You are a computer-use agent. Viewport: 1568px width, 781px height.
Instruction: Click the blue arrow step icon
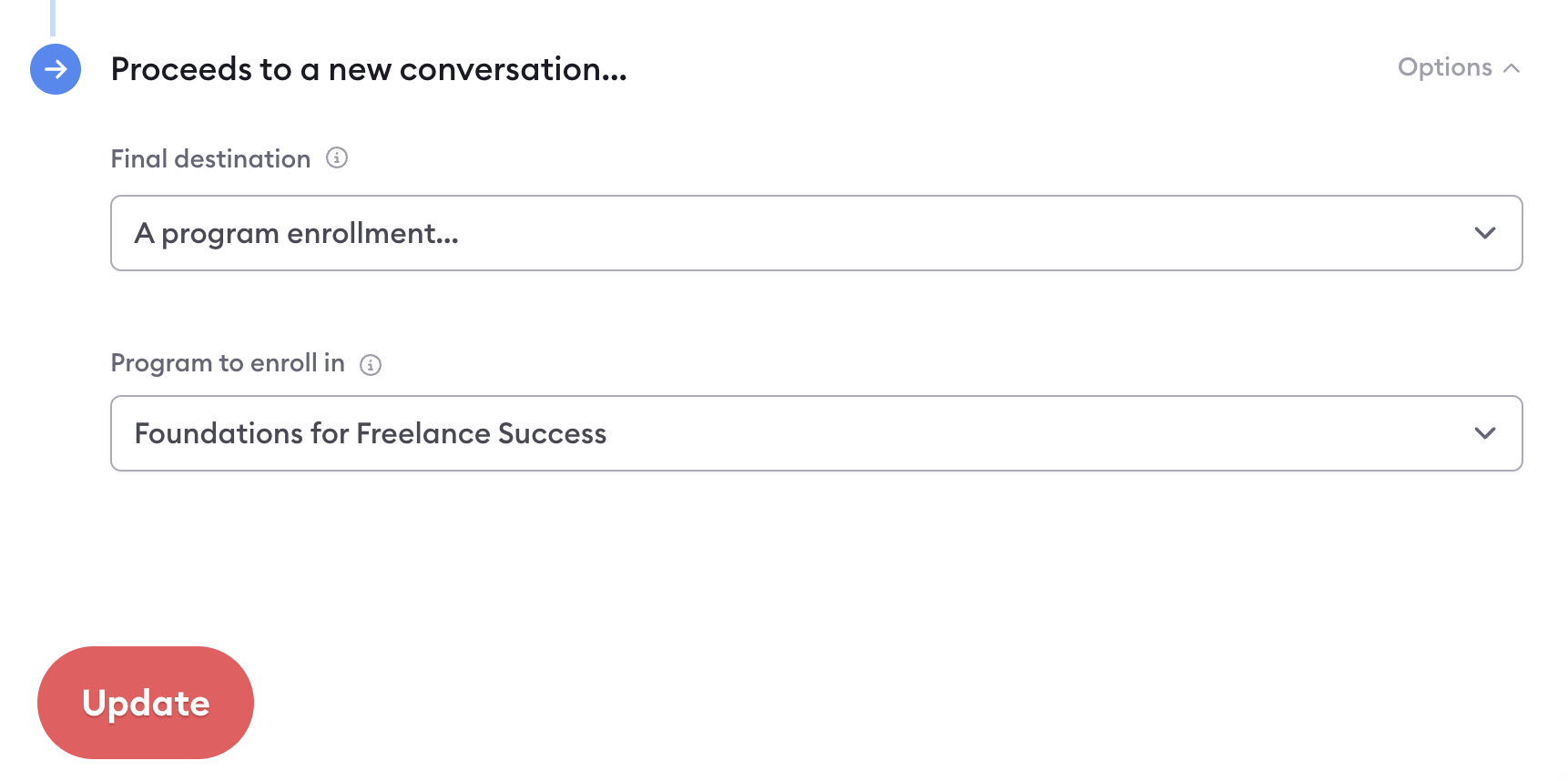[56, 69]
